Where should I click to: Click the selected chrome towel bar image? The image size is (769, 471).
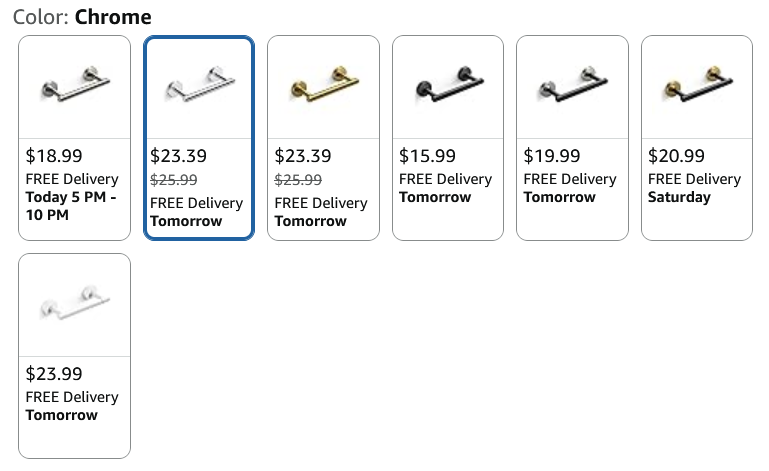200,84
